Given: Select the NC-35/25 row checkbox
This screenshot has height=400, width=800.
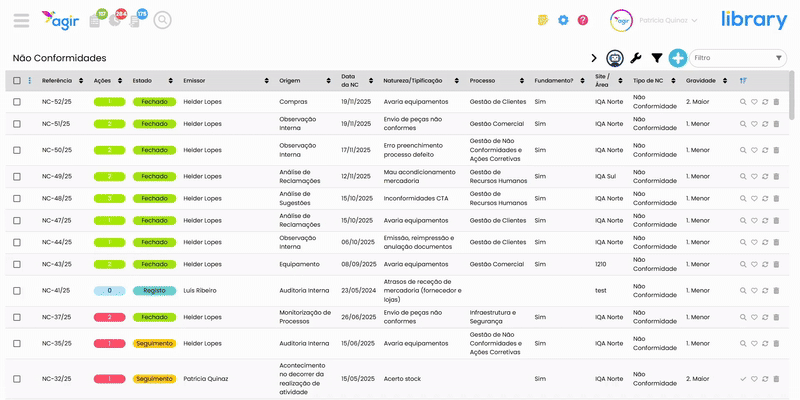Looking at the screenshot, I should click(x=17, y=343).
